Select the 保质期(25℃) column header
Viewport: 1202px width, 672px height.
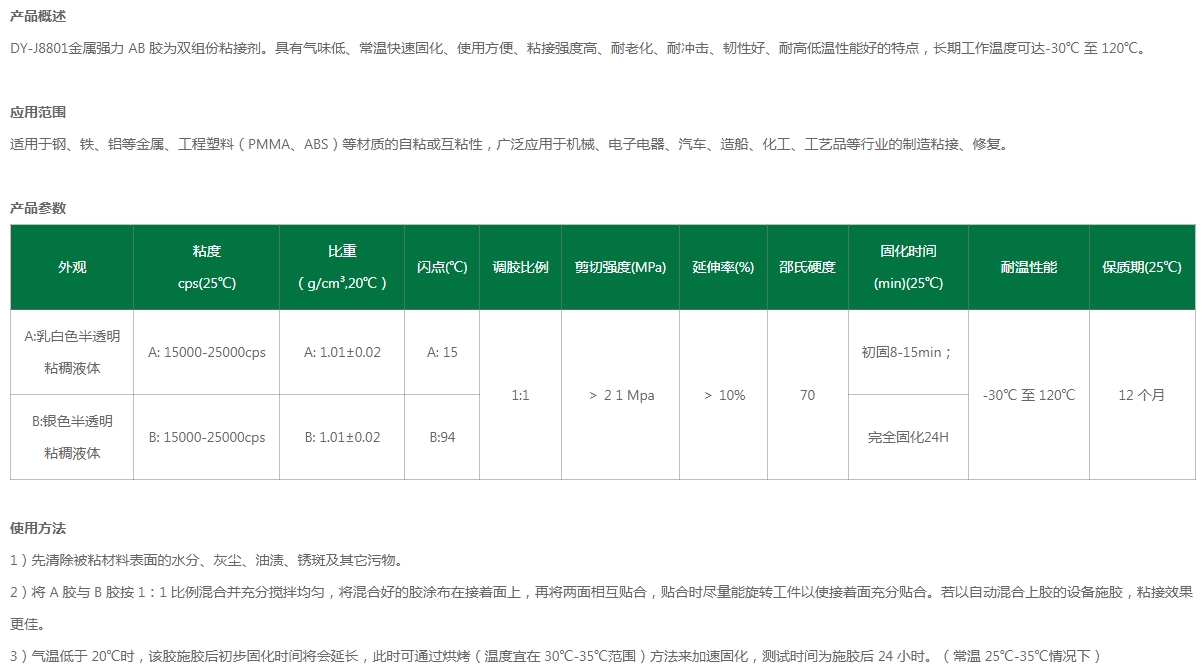pyautogui.click(x=1142, y=267)
